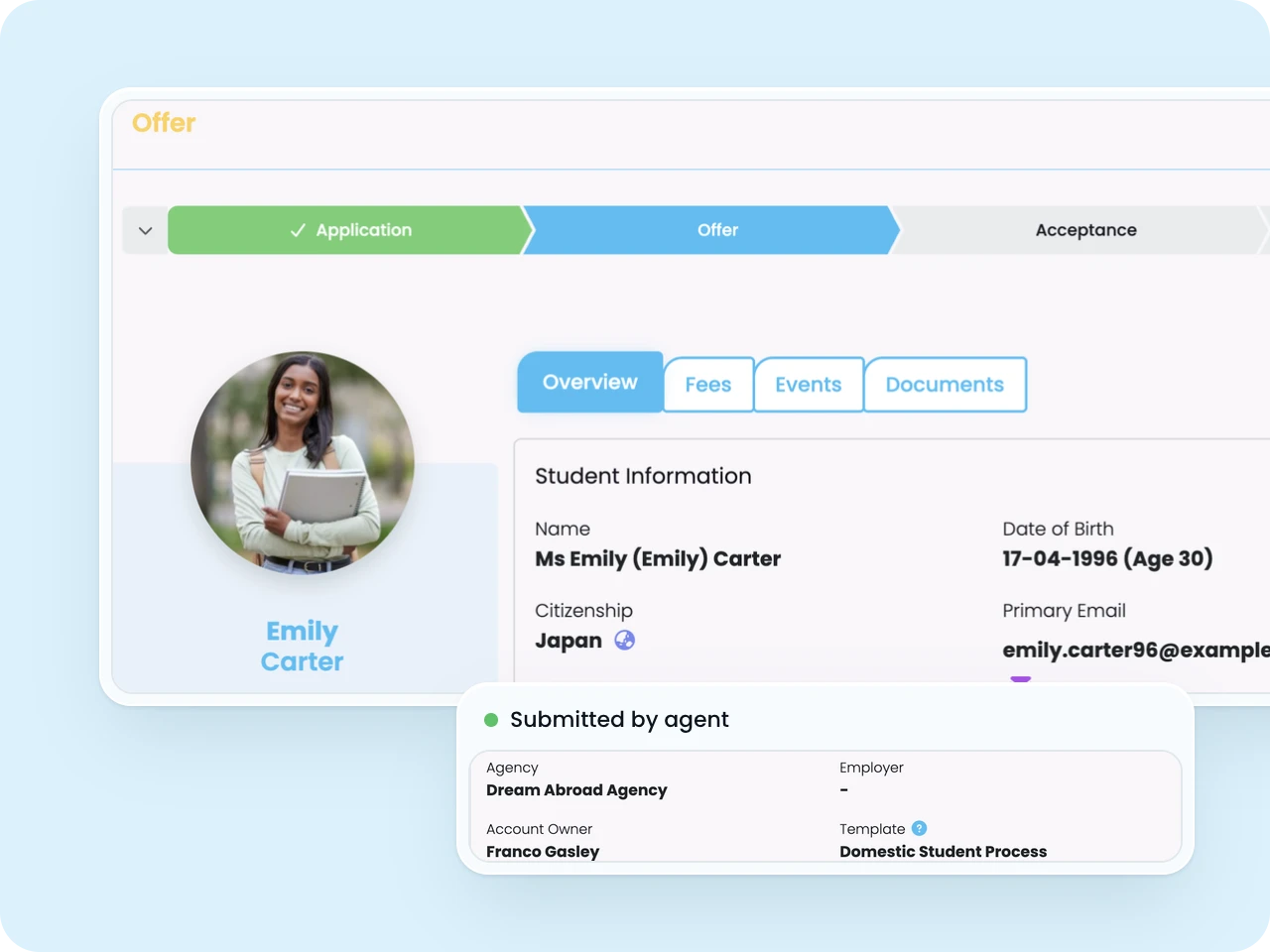Click the Agency field label
This screenshot has width=1270, height=952.
[512, 768]
